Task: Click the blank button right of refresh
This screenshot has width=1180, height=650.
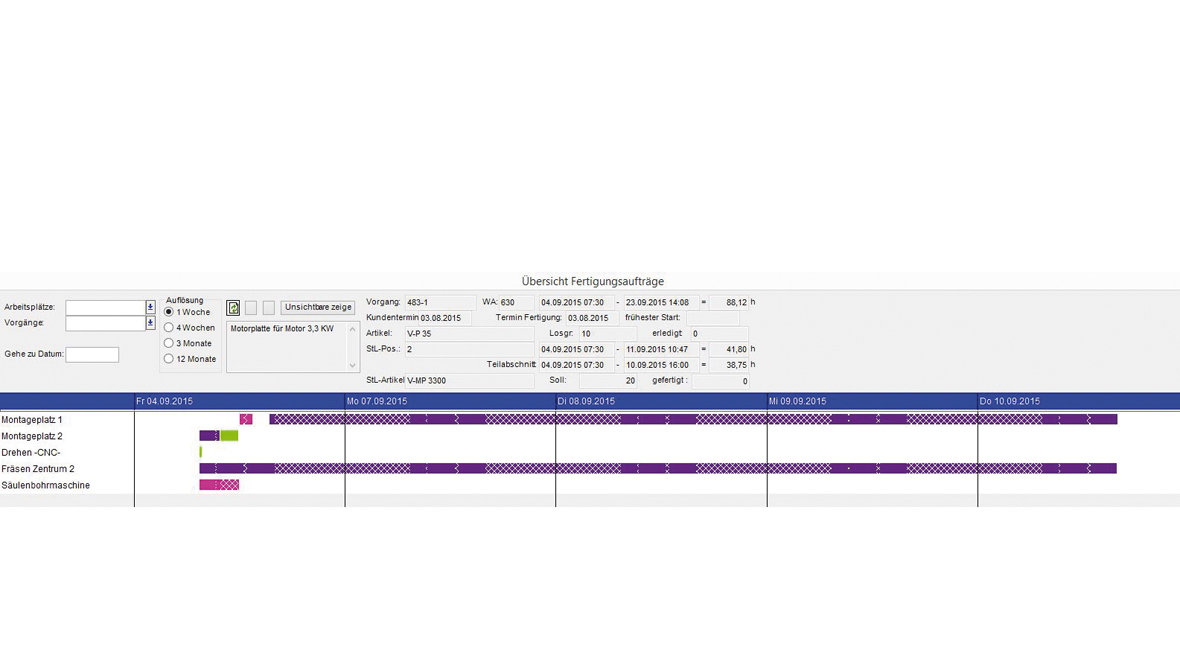Action: click(x=251, y=308)
